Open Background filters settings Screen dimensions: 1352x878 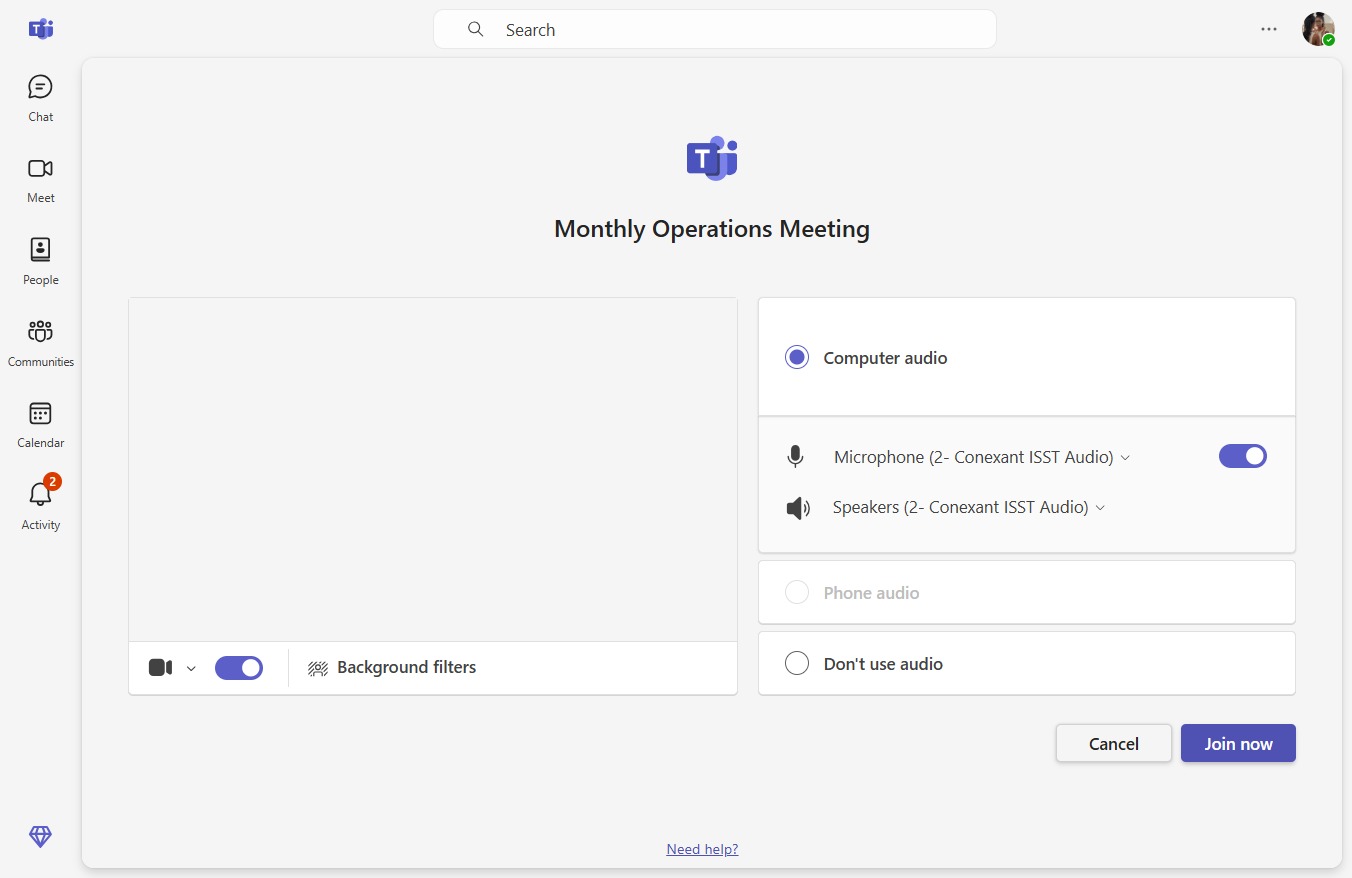point(392,668)
